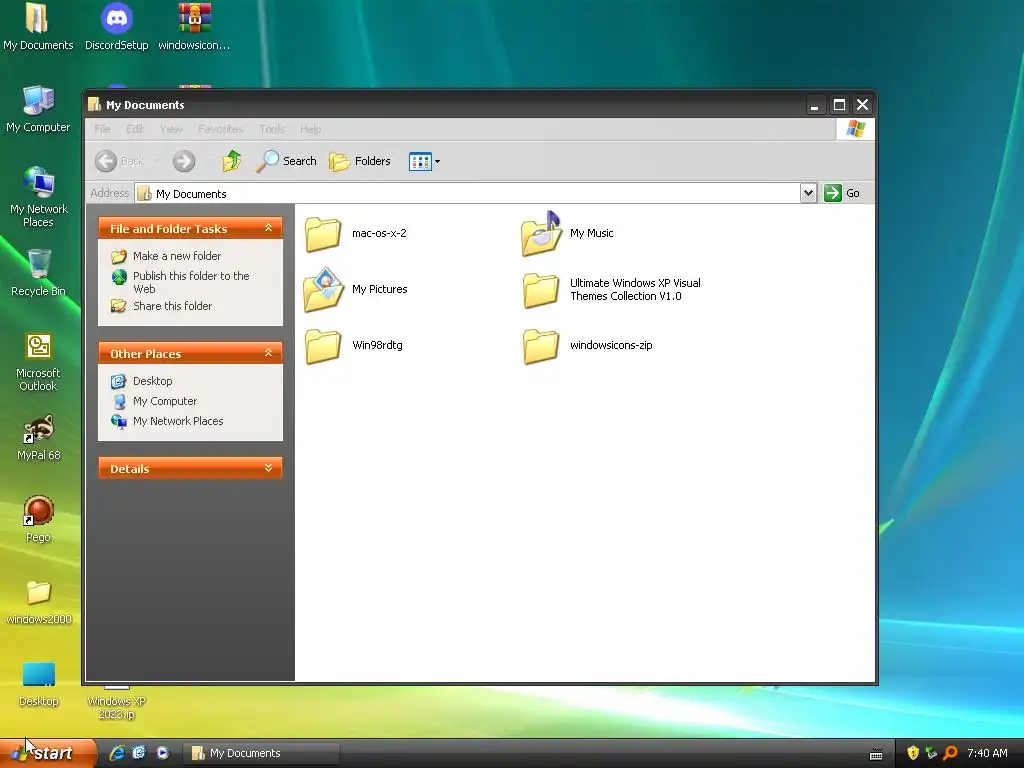Select Ultimate Windows XP Visual Themes folder
Image resolution: width=1024 pixels, height=768 pixels.
point(541,290)
